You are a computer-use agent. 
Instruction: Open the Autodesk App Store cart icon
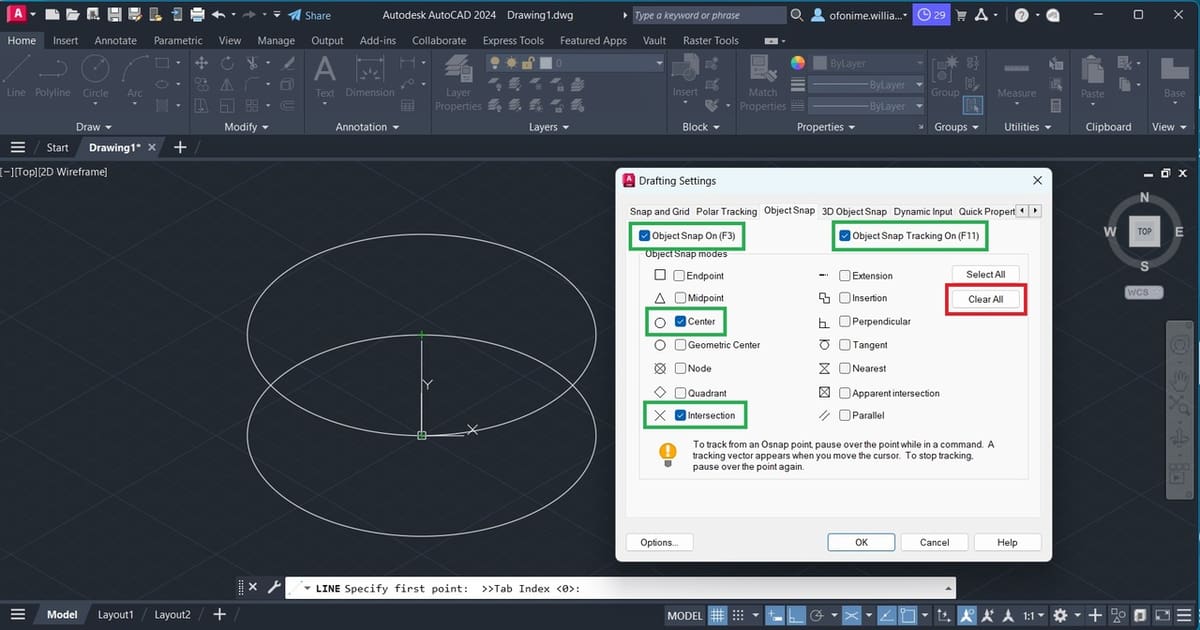[x=962, y=15]
